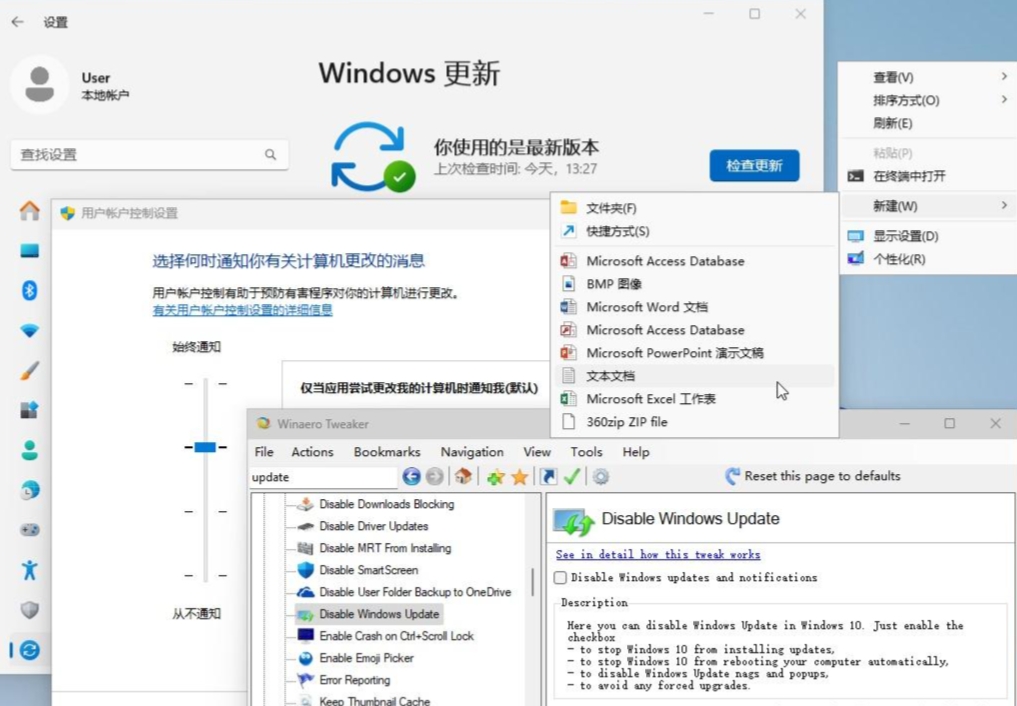Viewport: 1017px width, 706px height.
Task: Apply tweak with the green checkmark icon
Action: [x=572, y=477]
